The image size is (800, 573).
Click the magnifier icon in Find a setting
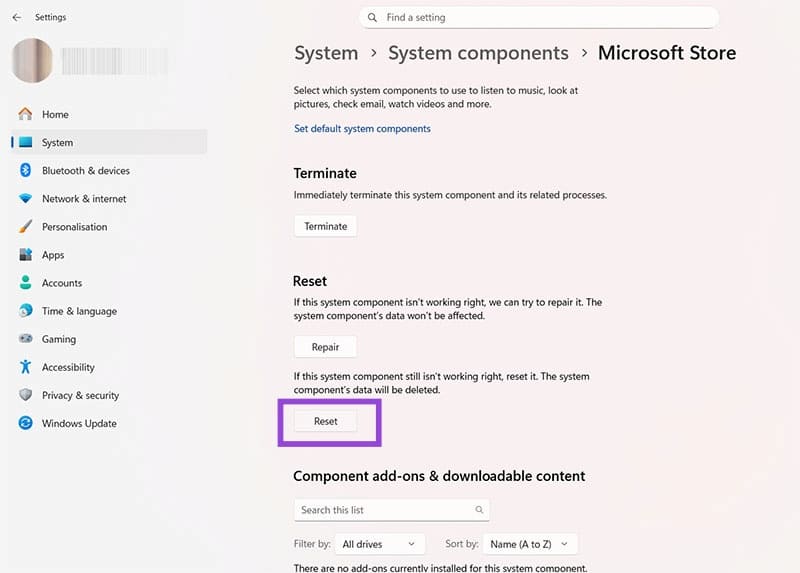[372, 18]
